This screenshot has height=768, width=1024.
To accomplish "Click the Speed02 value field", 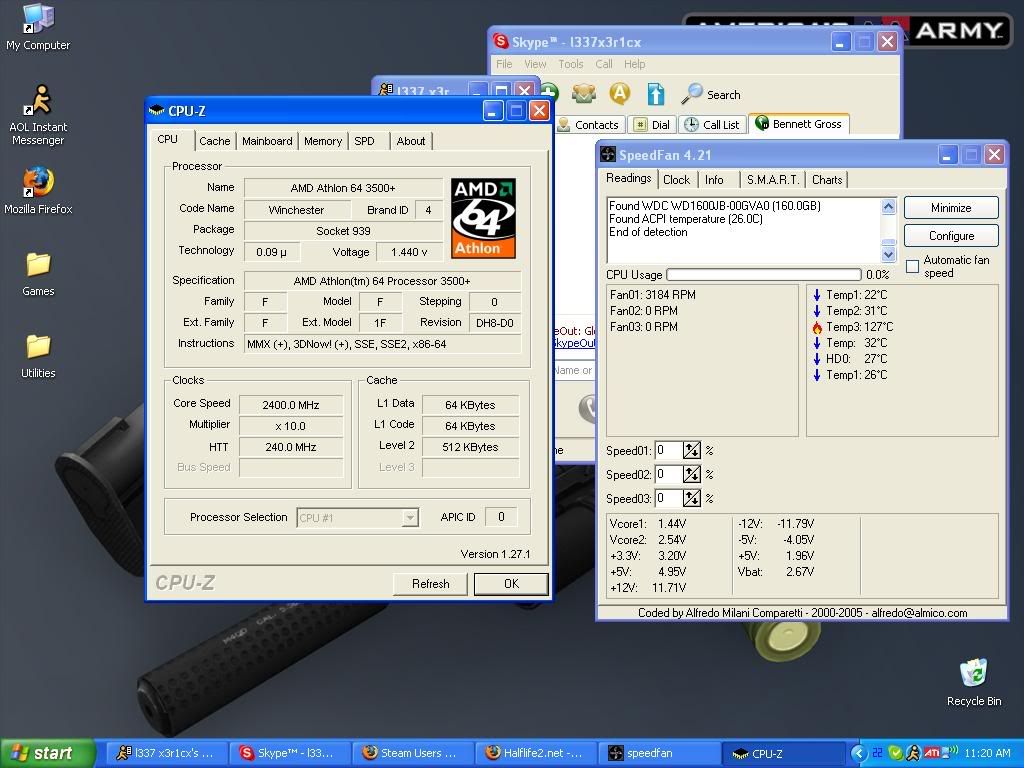I will point(668,474).
